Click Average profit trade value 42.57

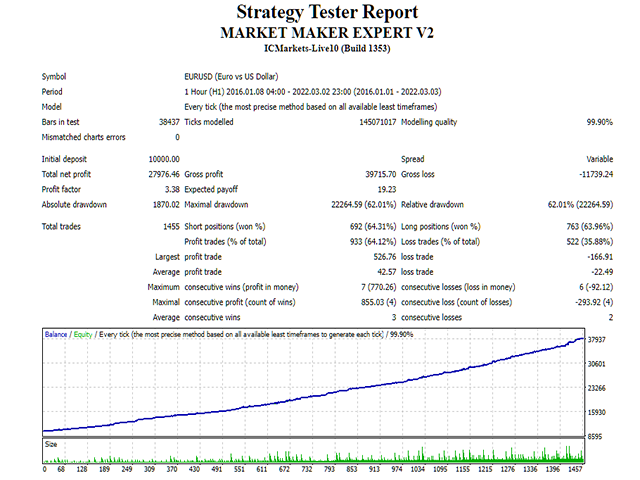(x=387, y=272)
